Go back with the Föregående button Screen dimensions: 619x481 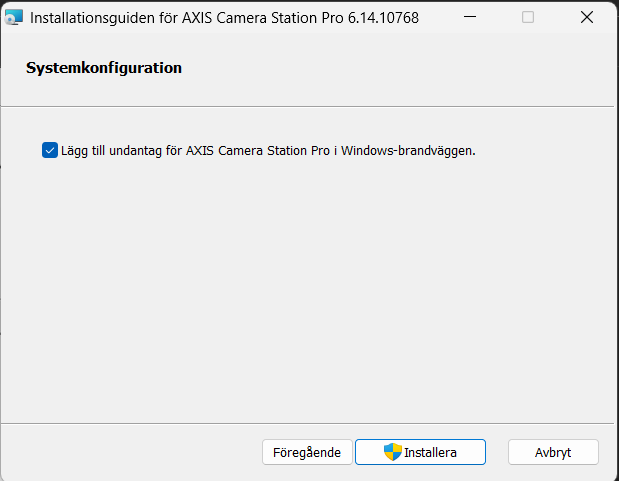(x=307, y=452)
